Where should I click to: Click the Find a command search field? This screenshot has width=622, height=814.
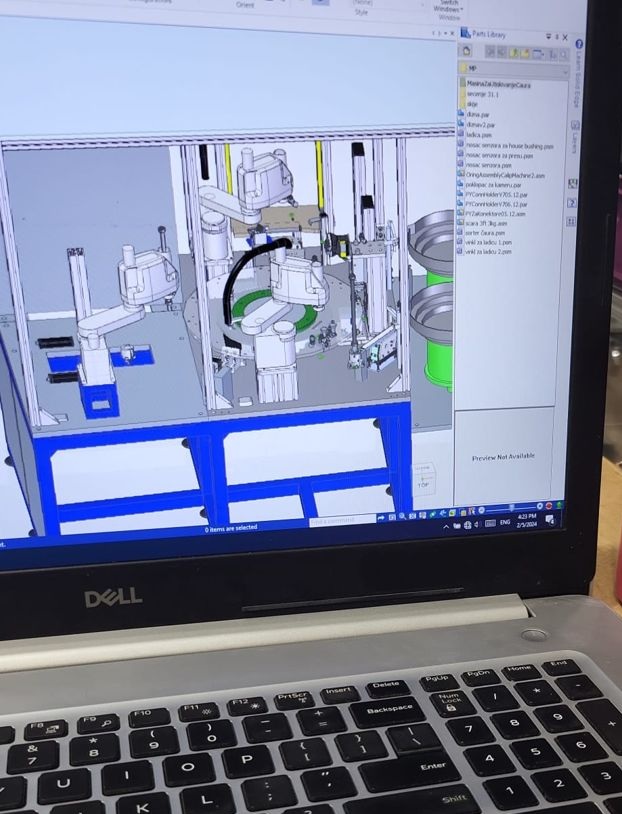click(x=342, y=520)
